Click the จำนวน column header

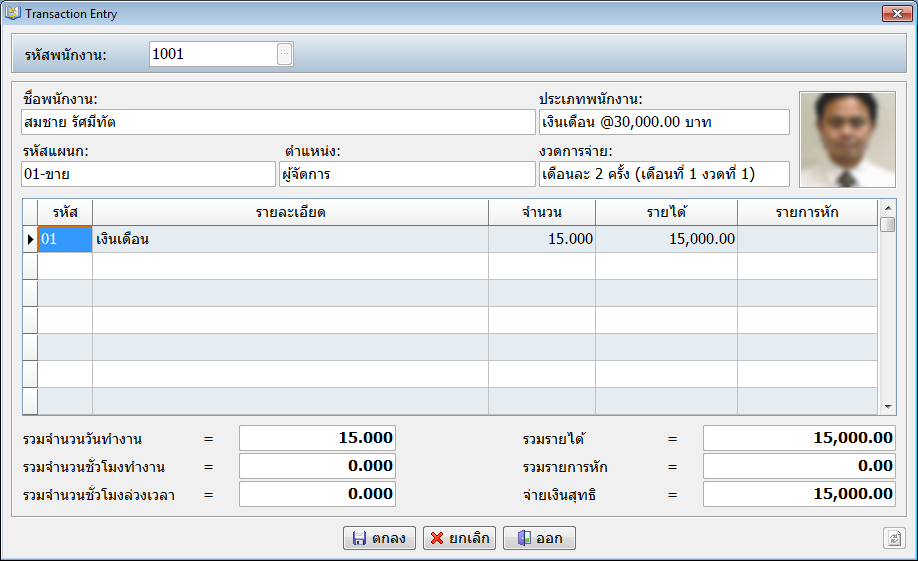click(x=541, y=212)
